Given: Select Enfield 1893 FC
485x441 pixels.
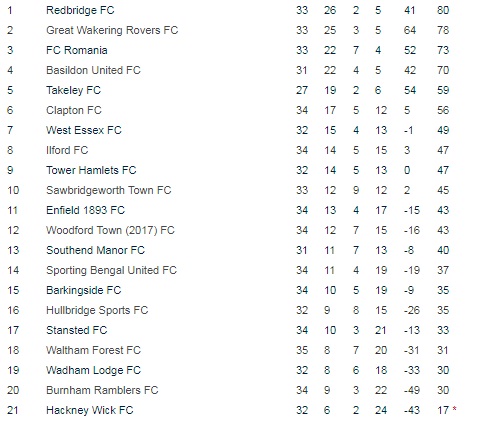Looking at the screenshot, I should [85, 210].
